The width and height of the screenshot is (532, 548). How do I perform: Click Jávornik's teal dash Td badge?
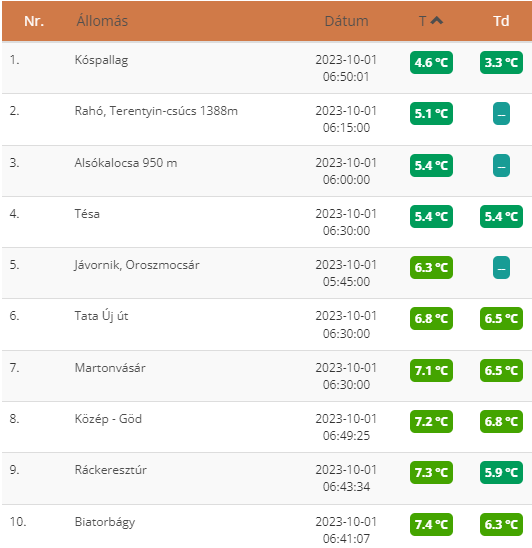coord(501,268)
